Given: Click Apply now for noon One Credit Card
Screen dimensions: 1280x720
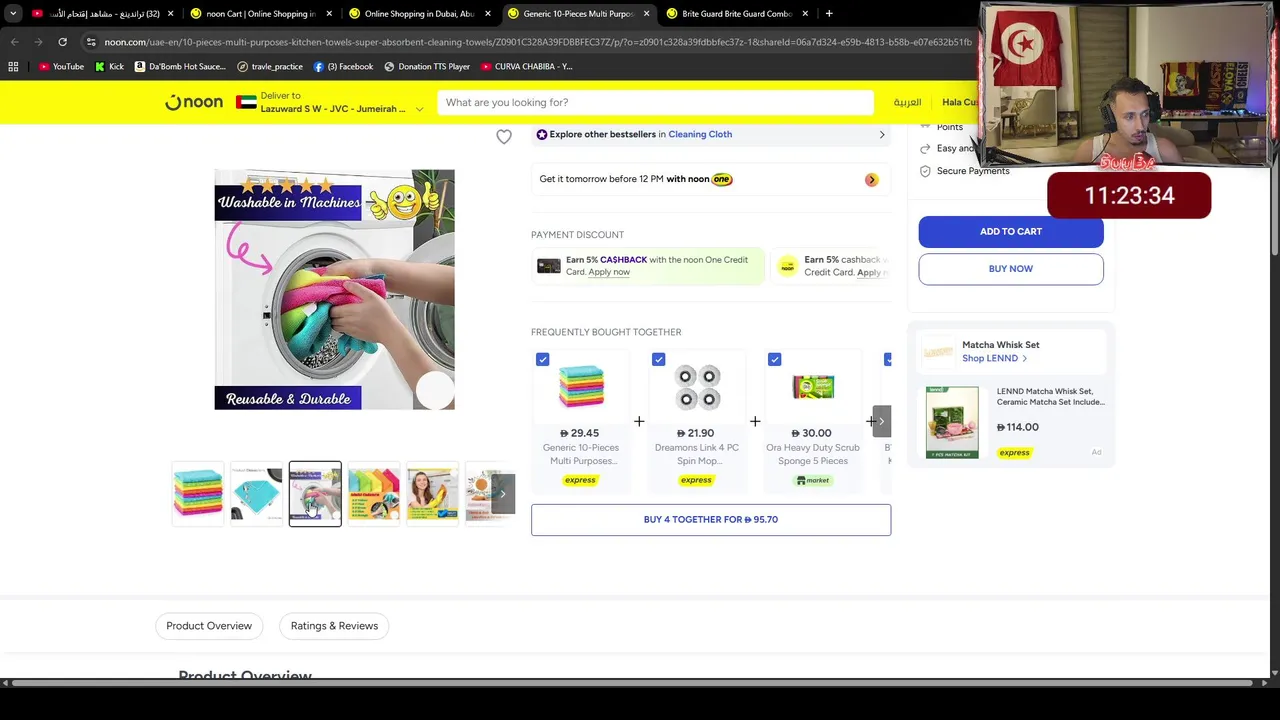Looking at the screenshot, I should (x=609, y=272).
